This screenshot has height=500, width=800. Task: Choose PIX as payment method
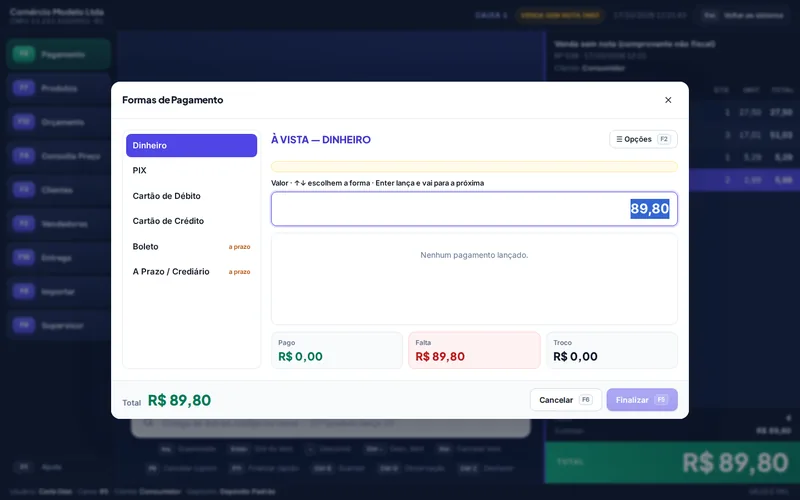pos(191,170)
